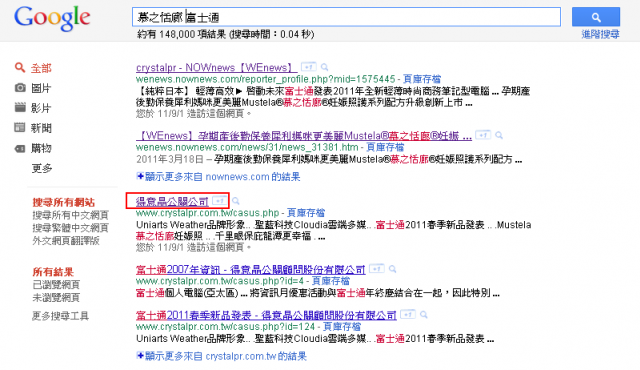Select 搜尋繁體中文網頁 filter
This screenshot has width=640, height=370.
tap(70, 228)
